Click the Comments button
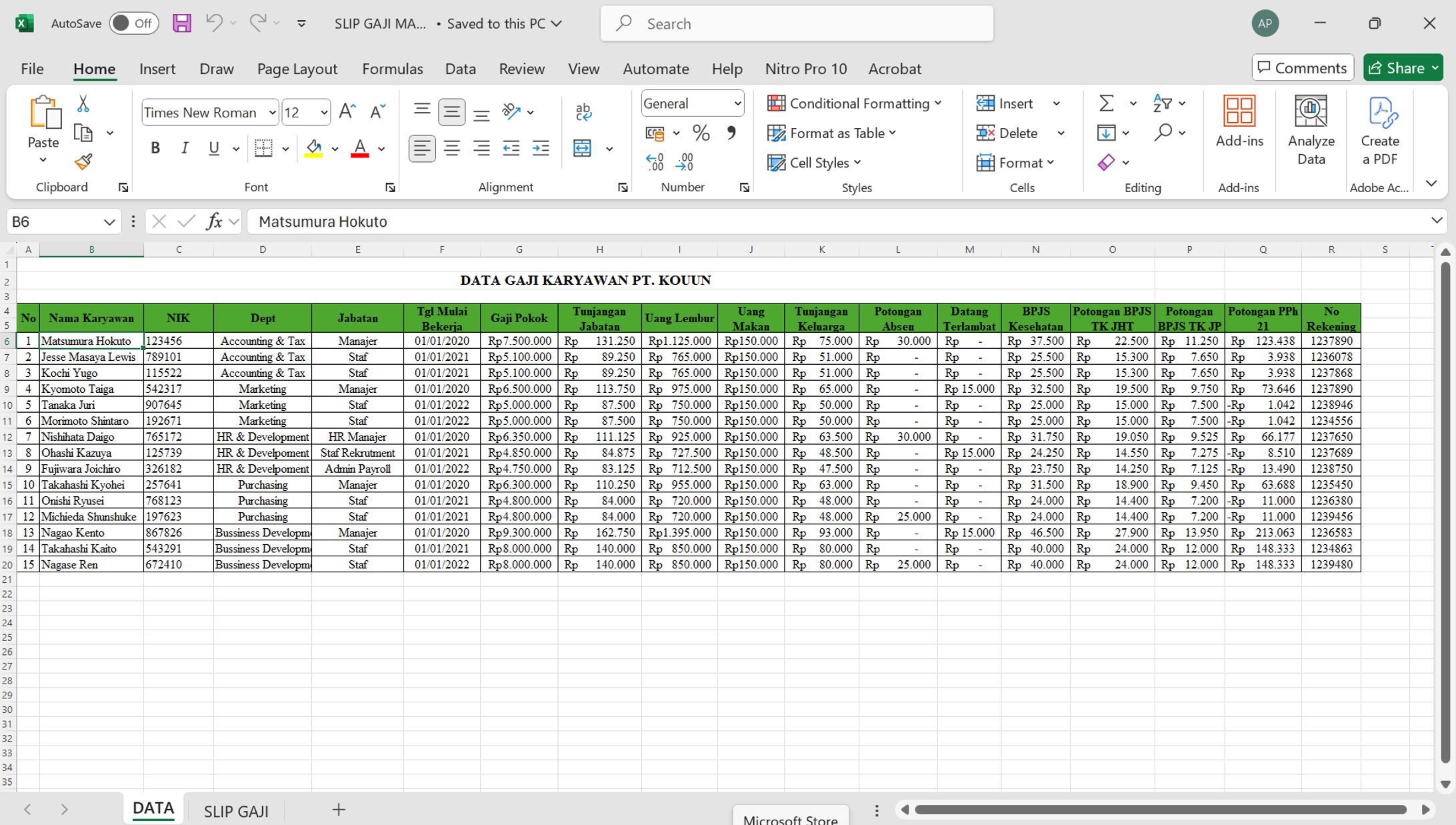Image resolution: width=1456 pixels, height=825 pixels. [x=1302, y=67]
